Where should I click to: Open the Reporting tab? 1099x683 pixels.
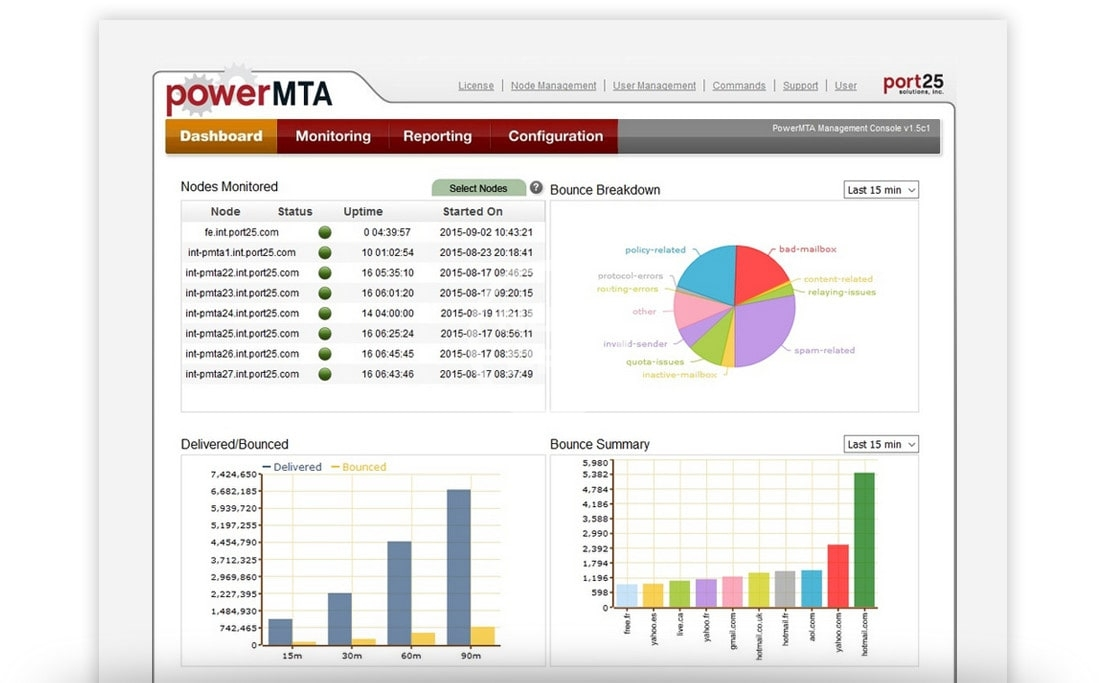point(437,136)
